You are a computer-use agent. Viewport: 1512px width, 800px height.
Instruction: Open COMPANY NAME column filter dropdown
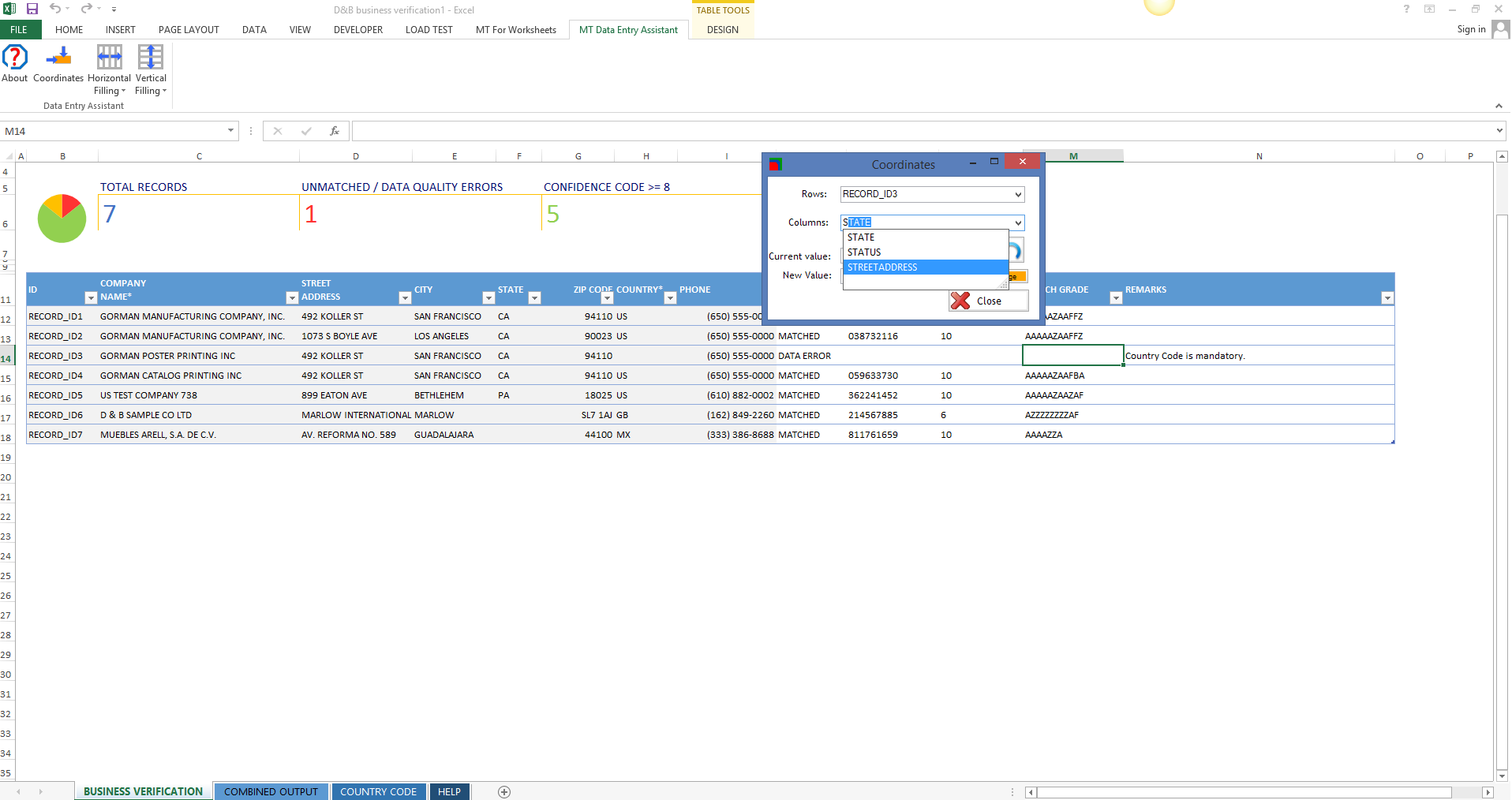[292, 298]
